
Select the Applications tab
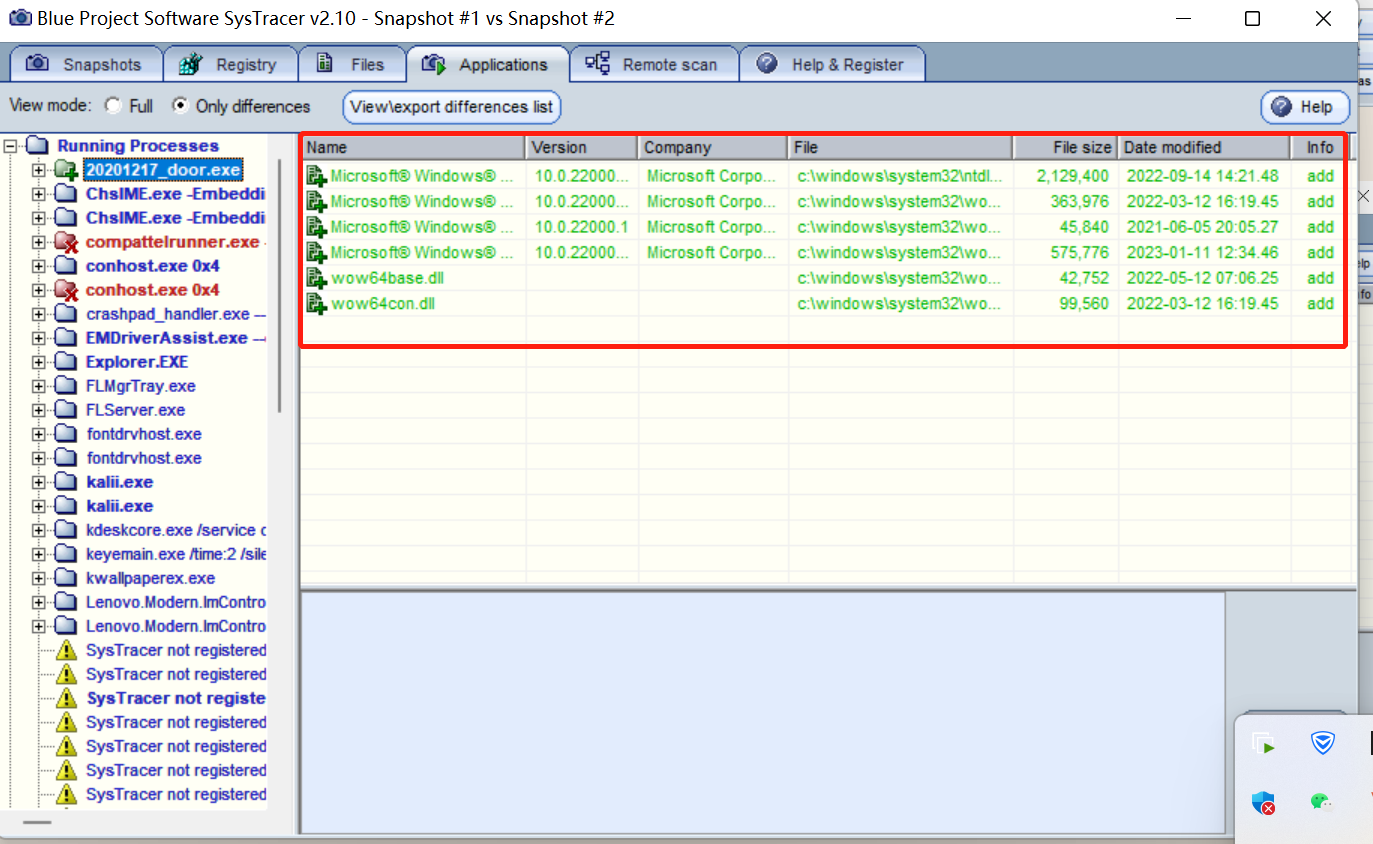(x=487, y=64)
